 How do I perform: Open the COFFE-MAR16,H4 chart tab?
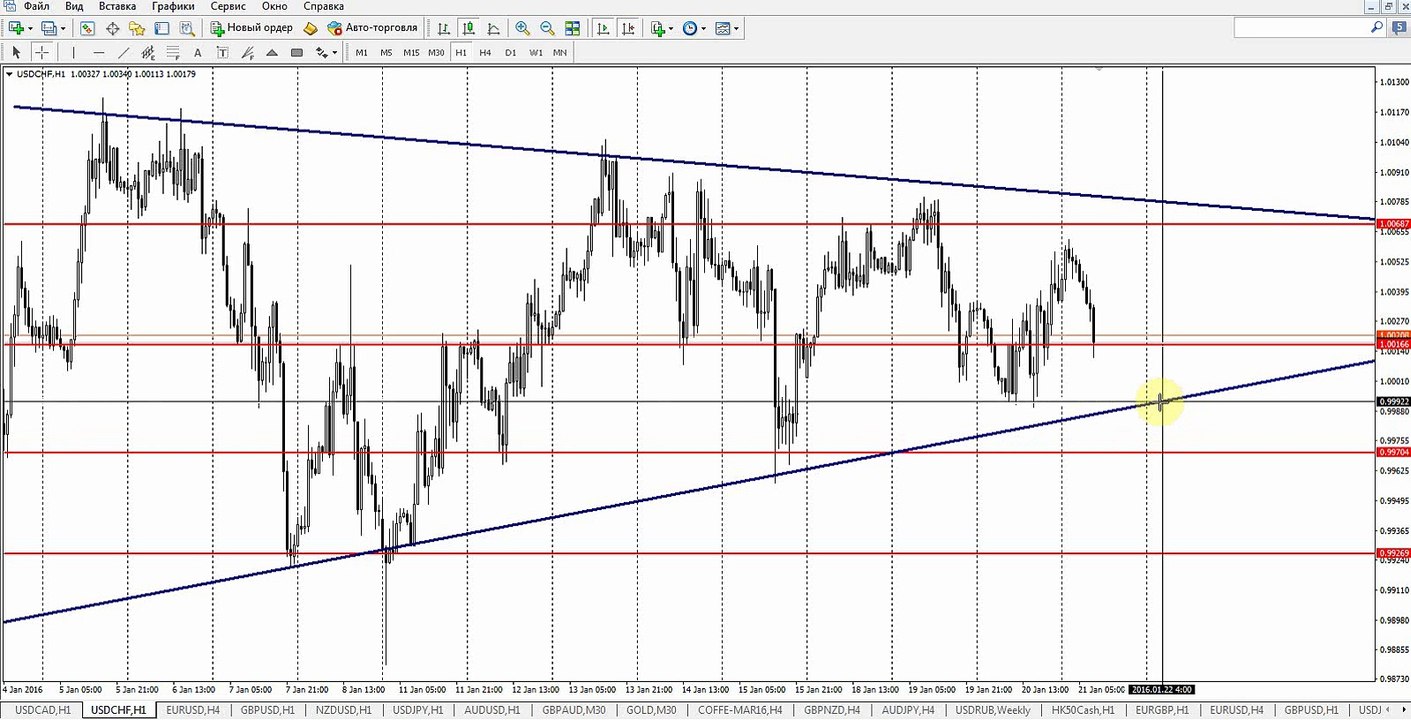(739, 710)
